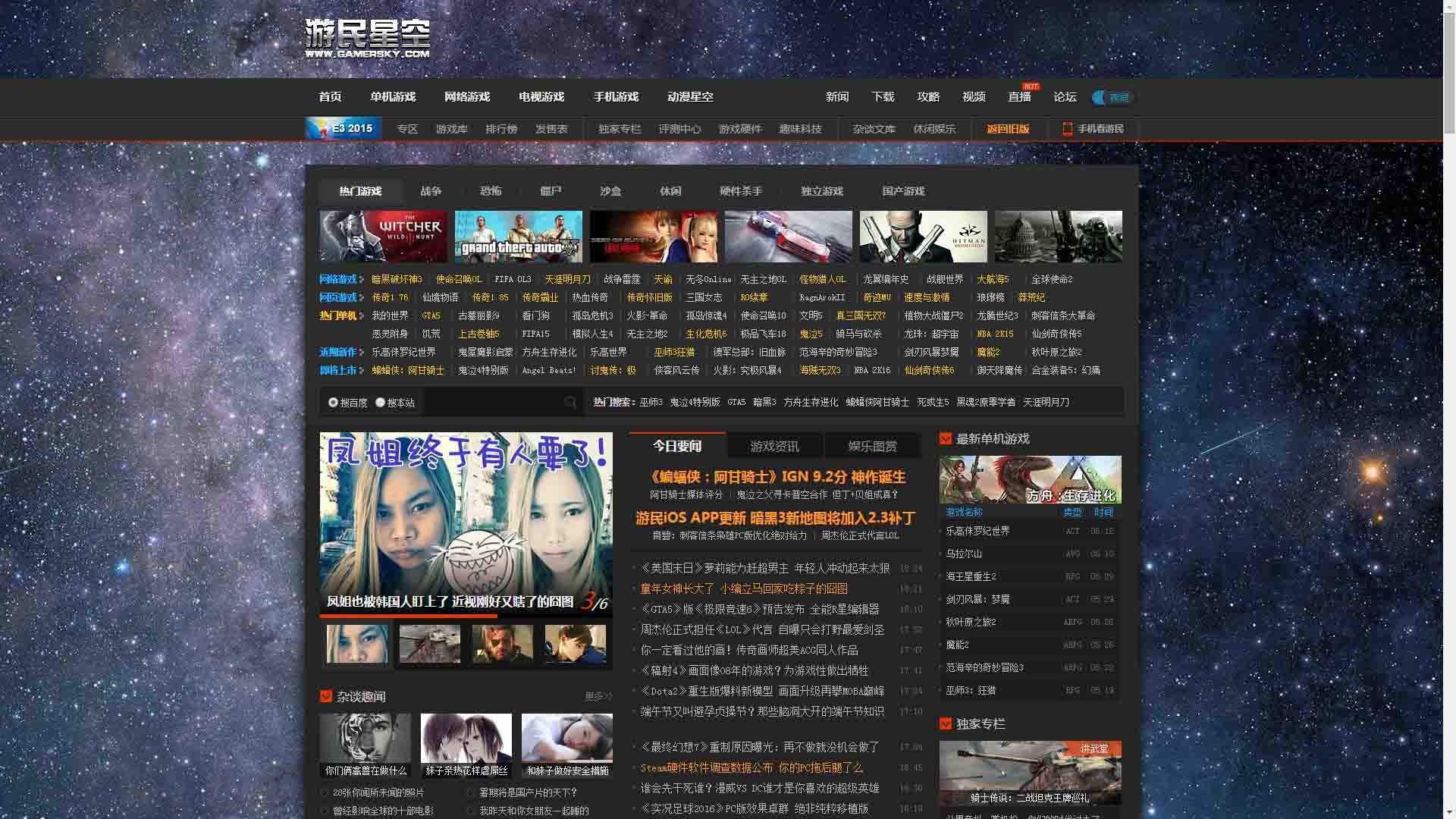Click the E3 2015 event badge
This screenshot has width=1456, height=819.
click(342, 129)
